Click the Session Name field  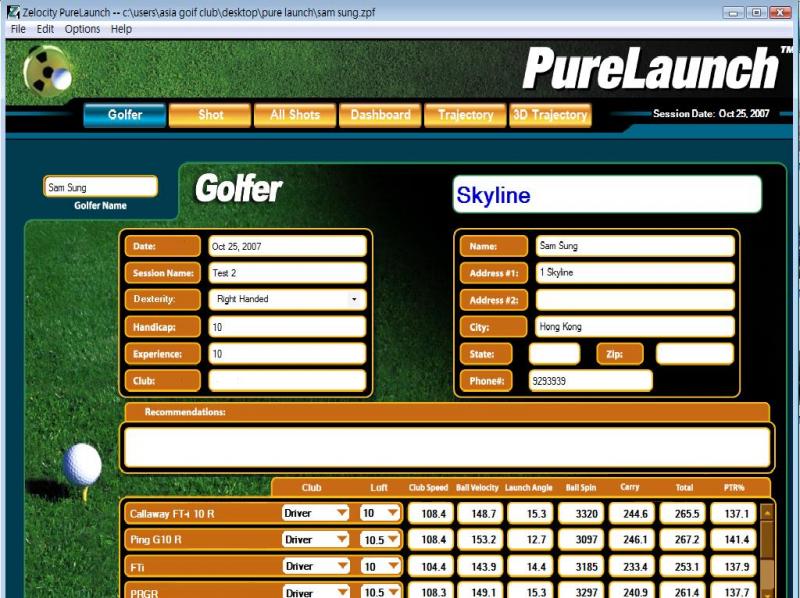(x=287, y=272)
